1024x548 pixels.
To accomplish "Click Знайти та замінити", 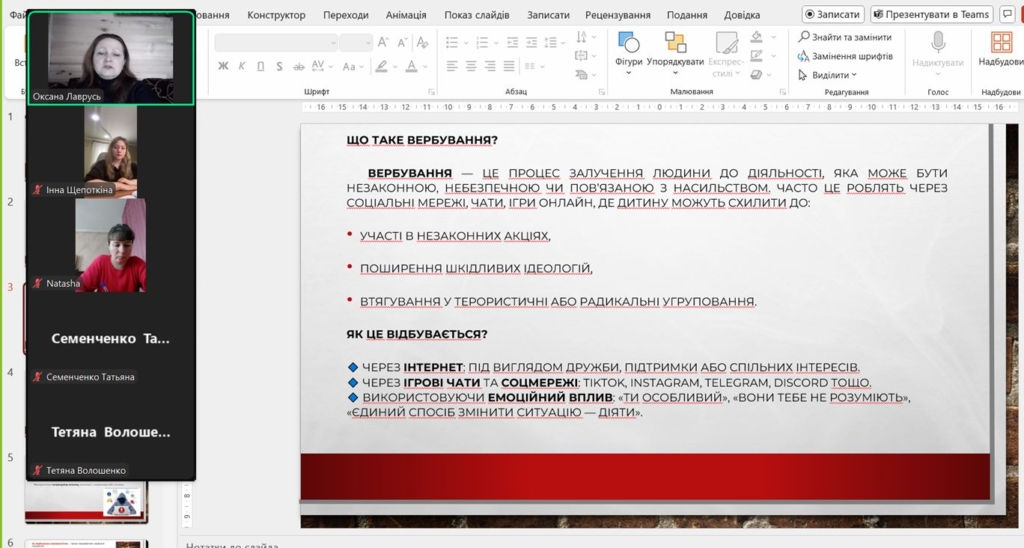I will tap(844, 37).
